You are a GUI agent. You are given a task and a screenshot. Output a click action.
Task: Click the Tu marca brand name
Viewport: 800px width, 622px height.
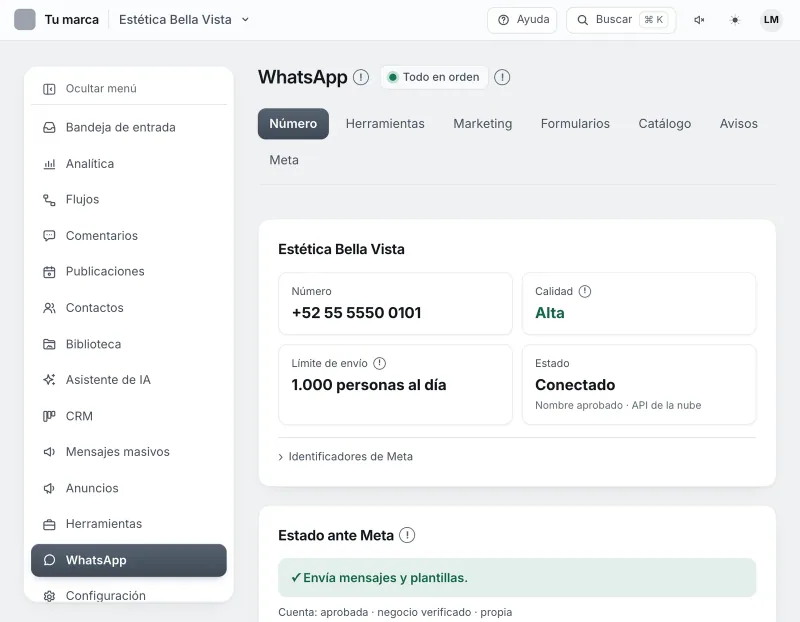(71, 20)
